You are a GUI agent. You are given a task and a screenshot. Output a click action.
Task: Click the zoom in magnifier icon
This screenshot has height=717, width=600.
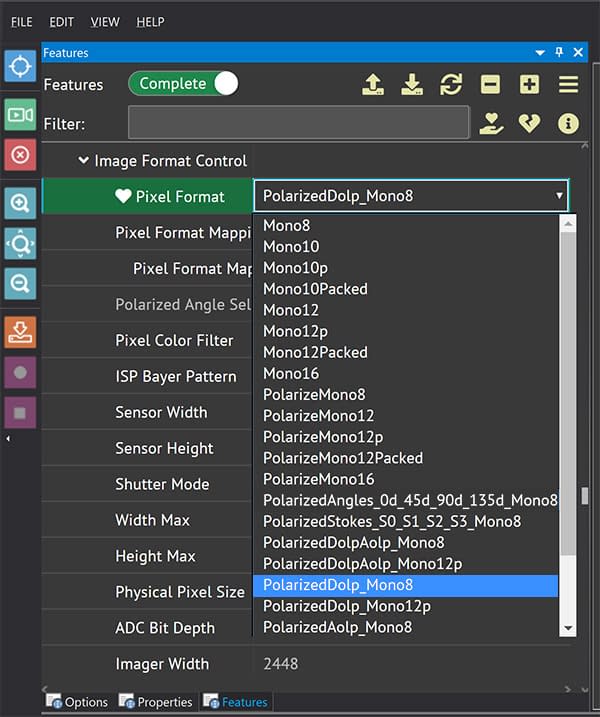coord(20,203)
